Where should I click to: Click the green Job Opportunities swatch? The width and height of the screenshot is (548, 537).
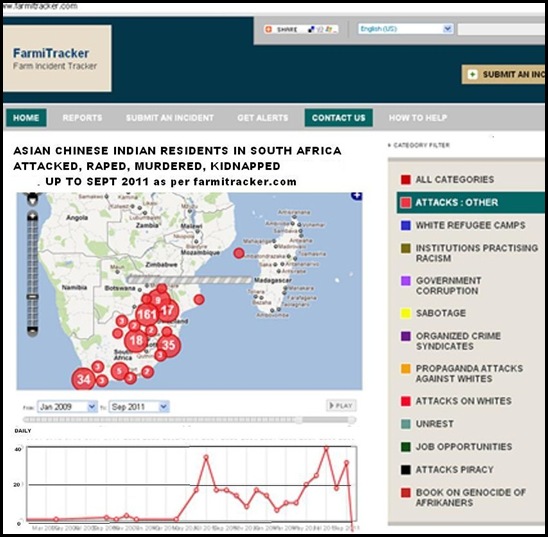pos(406,447)
